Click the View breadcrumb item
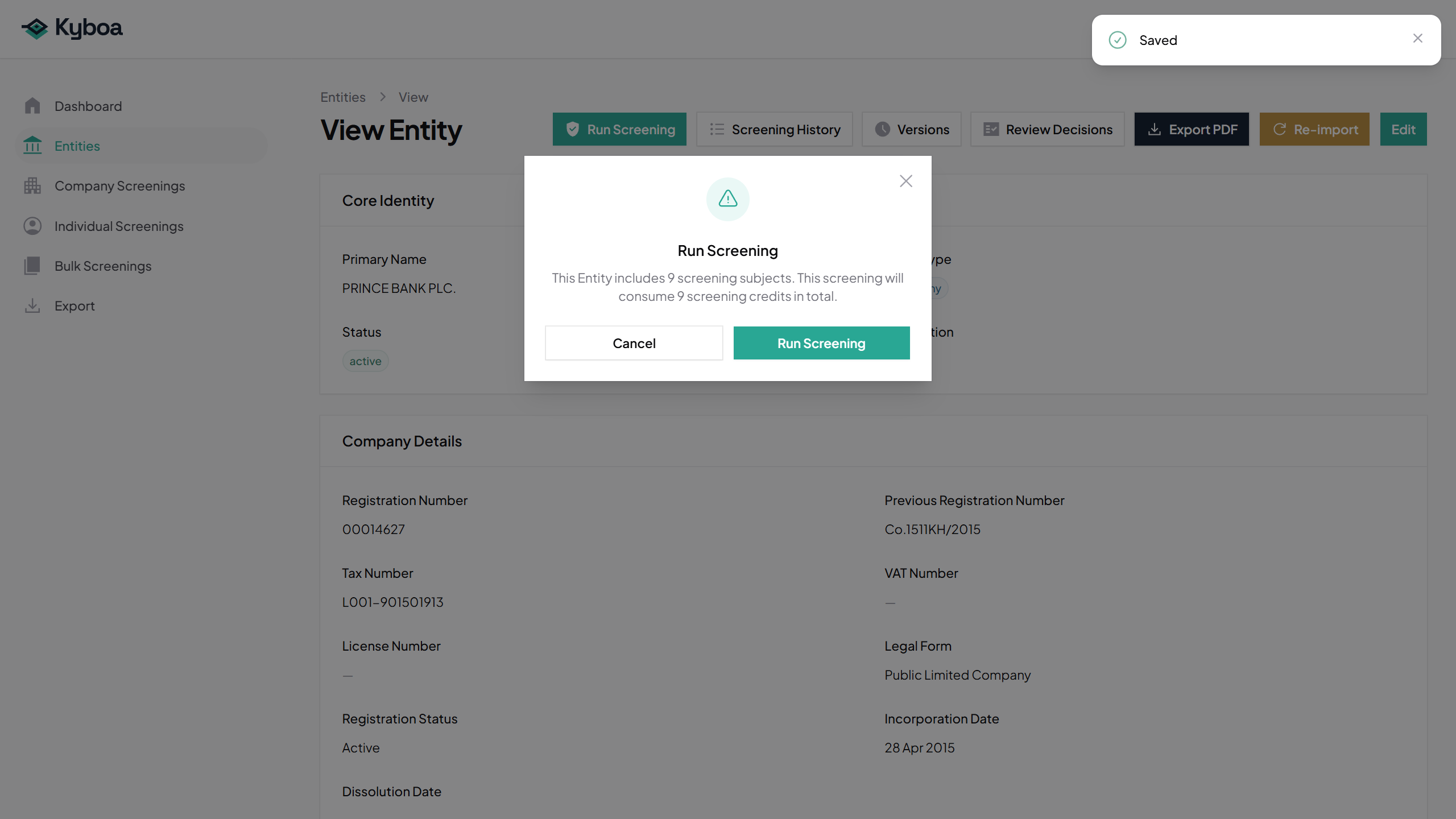The width and height of the screenshot is (1456, 819). pyautogui.click(x=413, y=97)
